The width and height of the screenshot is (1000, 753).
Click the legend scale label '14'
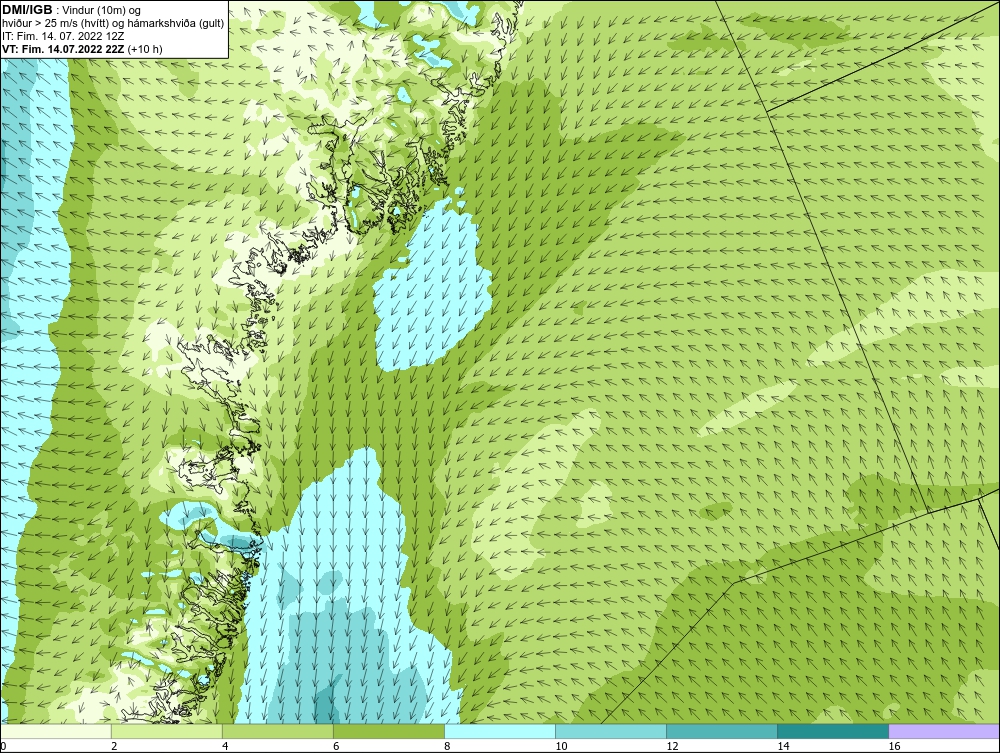pyautogui.click(x=783, y=746)
